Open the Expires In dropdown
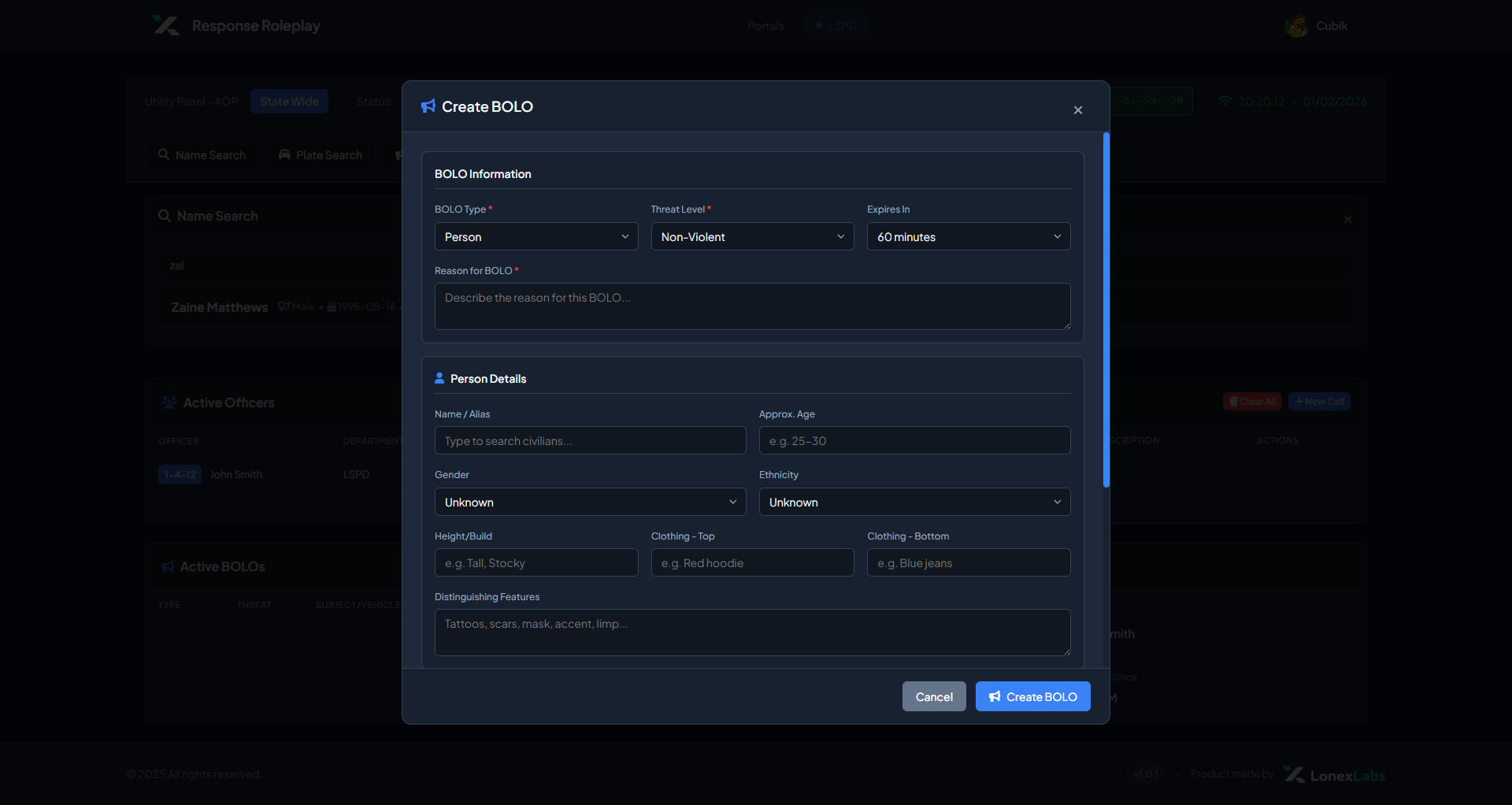This screenshot has width=1512, height=805. [969, 236]
